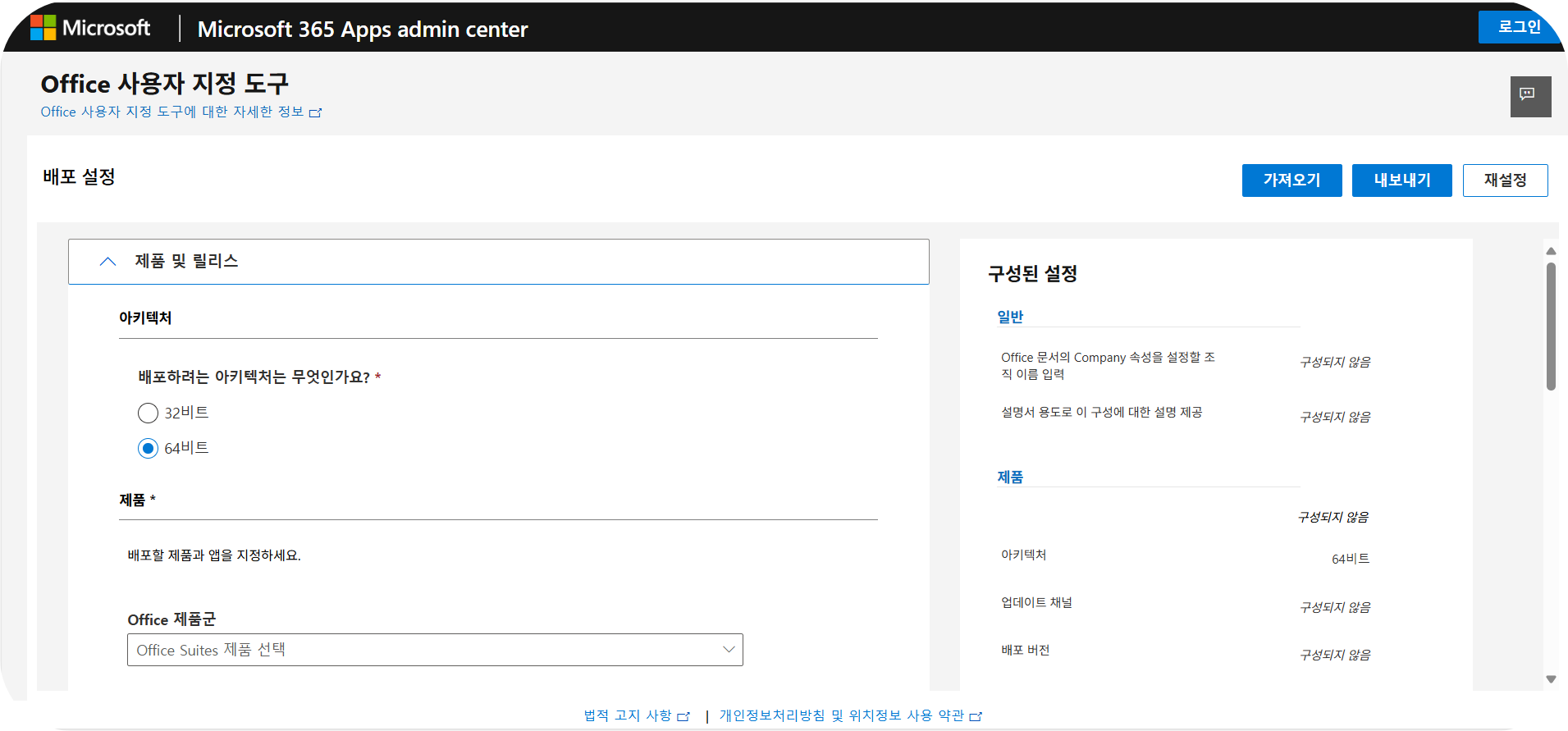The width and height of the screenshot is (1568, 731).
Task: Click the 내보내기 export button
Action: click(x=1401, y=180)
